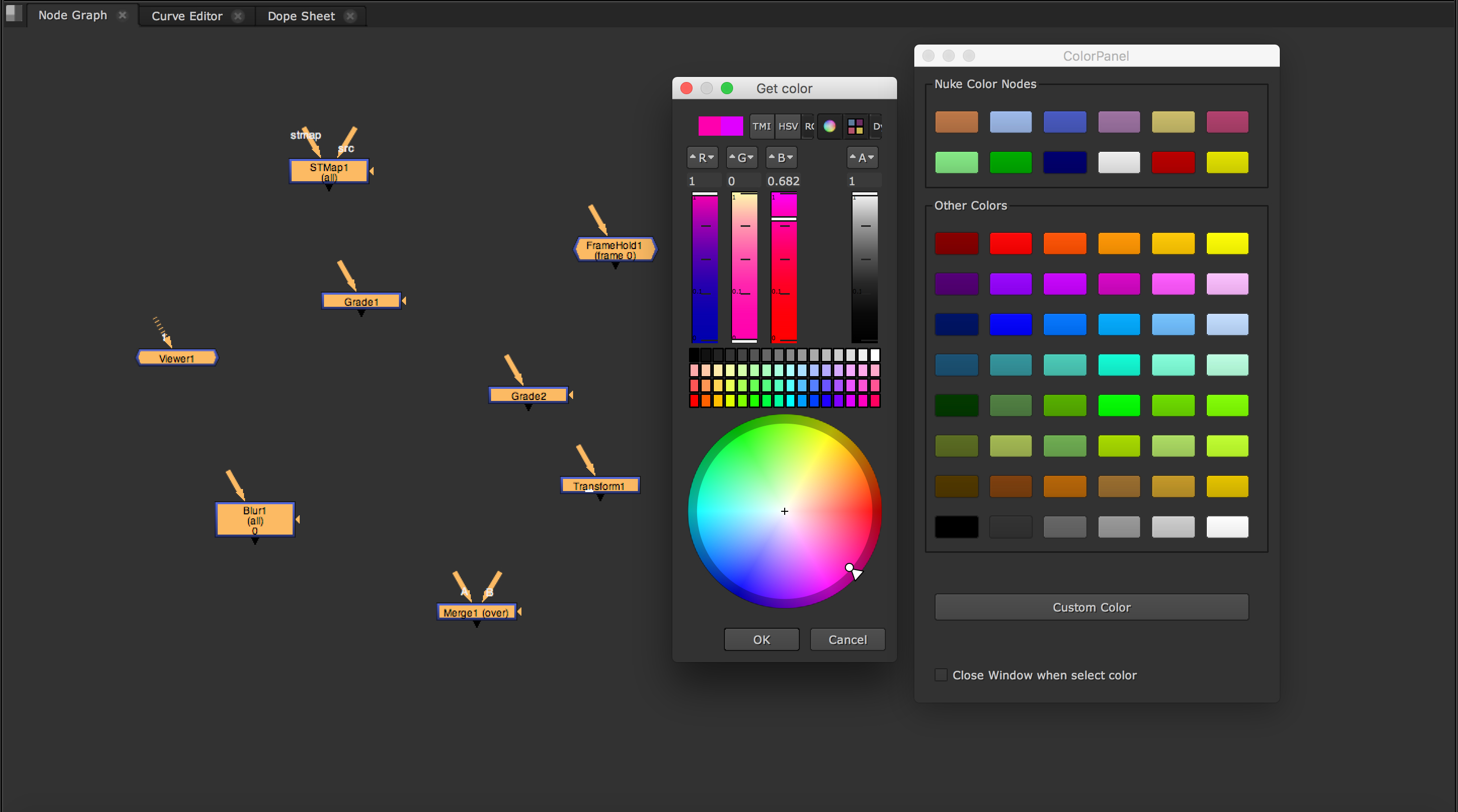Switch to the Curve Editor tab
1458x812 pixels.
point(186,16)
